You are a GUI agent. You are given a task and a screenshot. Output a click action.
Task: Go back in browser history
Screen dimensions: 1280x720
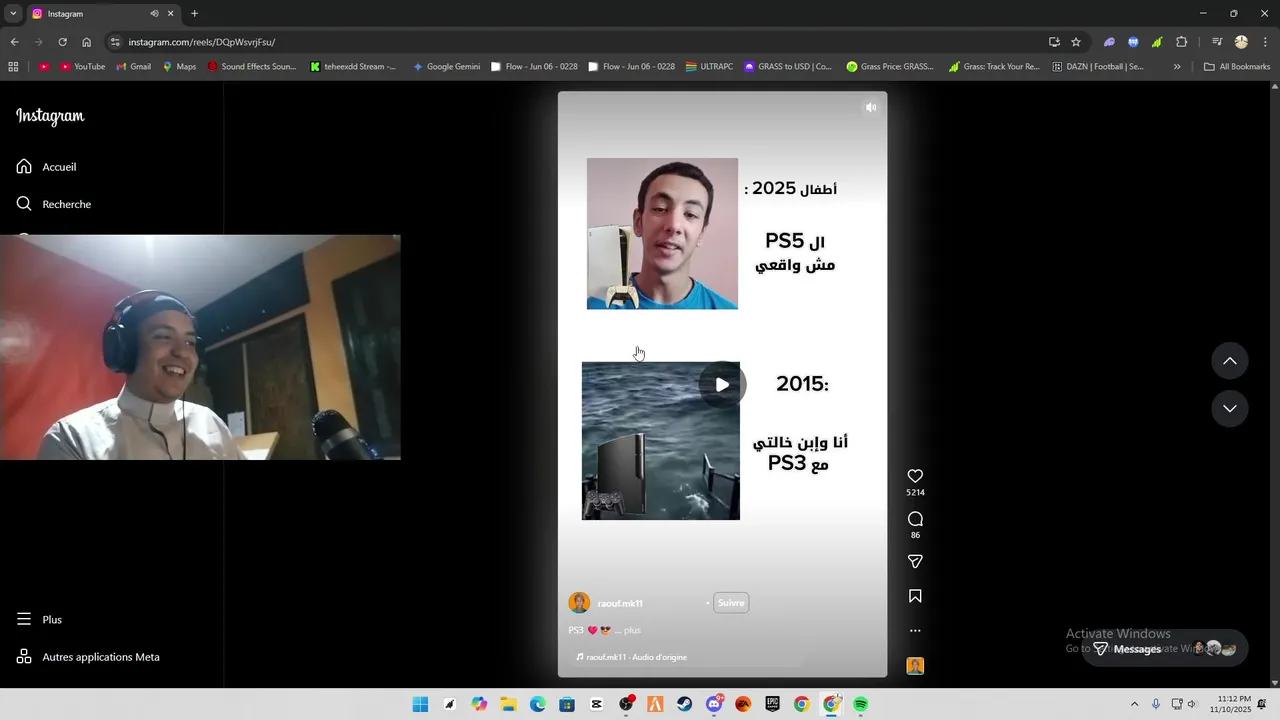(14, 42)
